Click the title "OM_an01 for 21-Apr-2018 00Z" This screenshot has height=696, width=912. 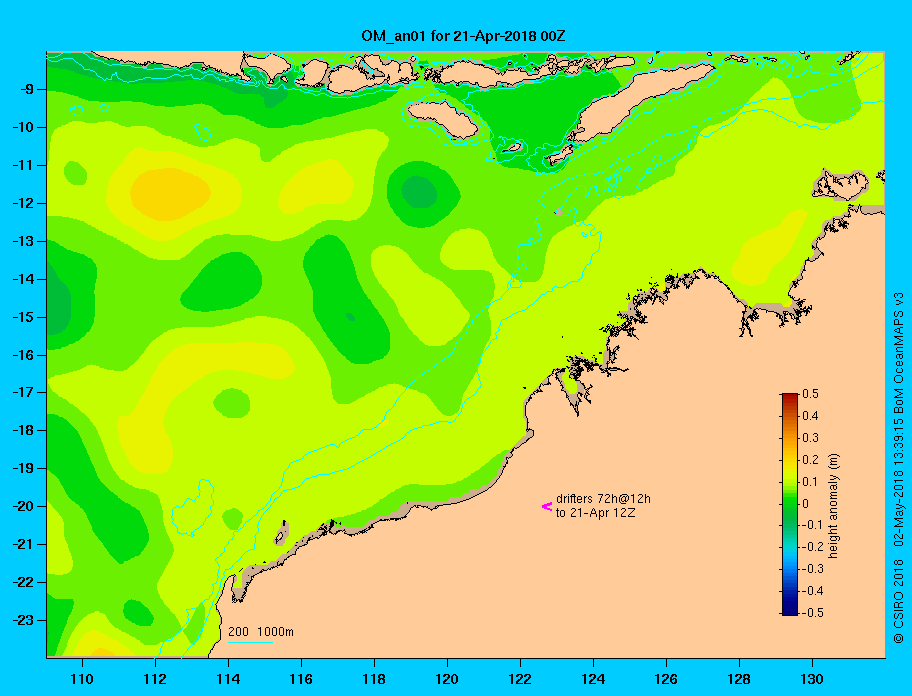(463, 36)
